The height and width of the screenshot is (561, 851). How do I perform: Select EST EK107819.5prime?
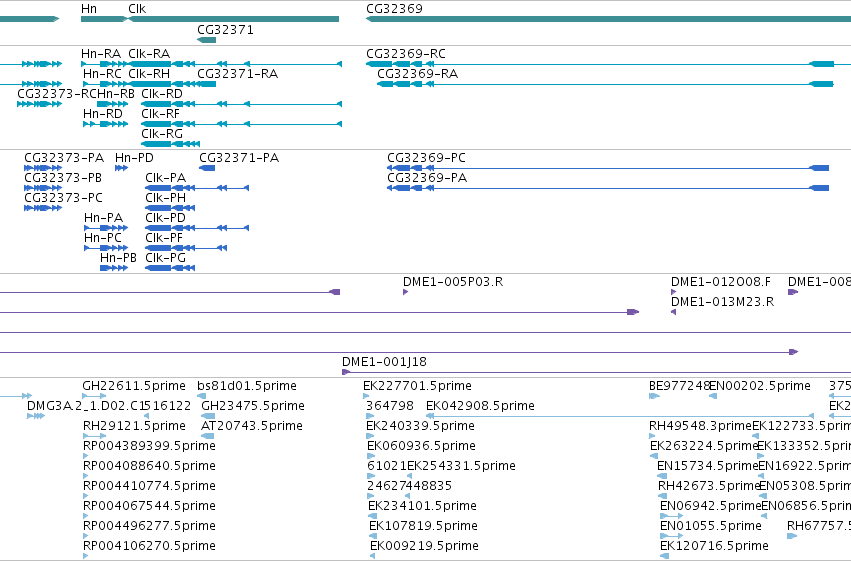423,527
